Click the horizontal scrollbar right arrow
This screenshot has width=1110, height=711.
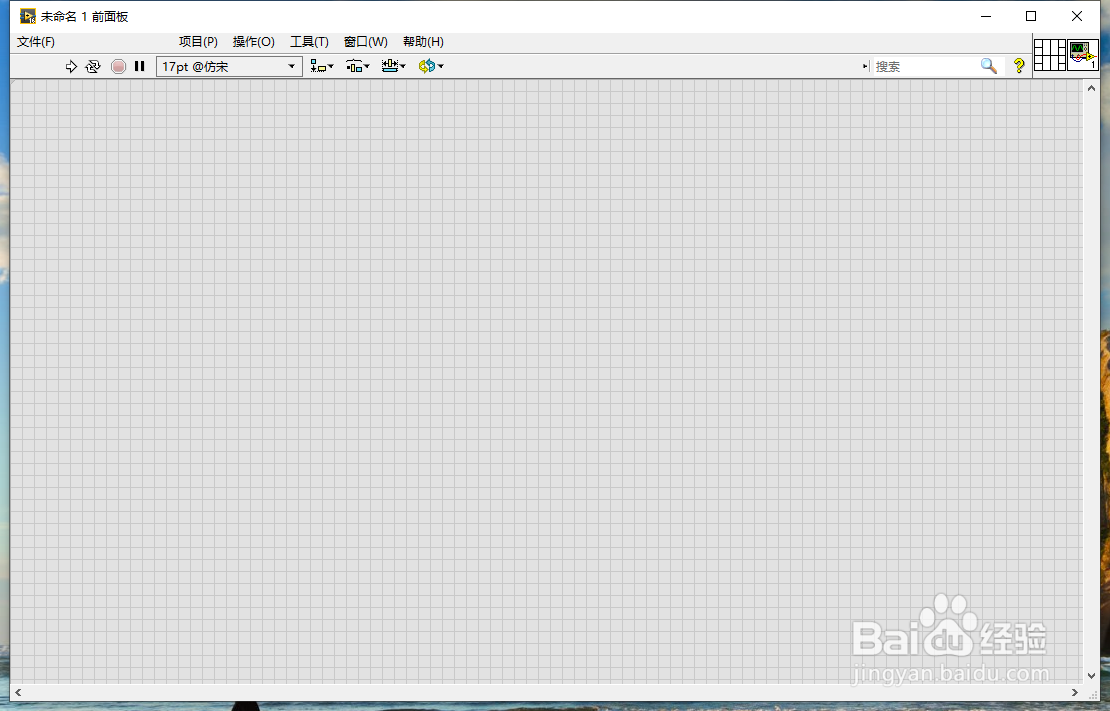tap(1075, 693)
